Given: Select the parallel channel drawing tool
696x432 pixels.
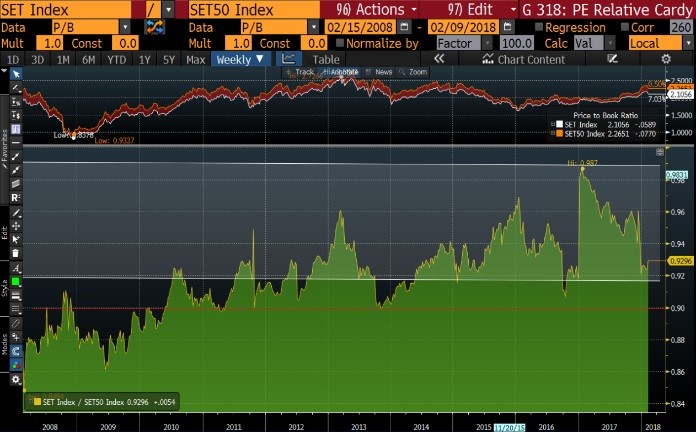Looking at the screenshot, I should 16,183.
